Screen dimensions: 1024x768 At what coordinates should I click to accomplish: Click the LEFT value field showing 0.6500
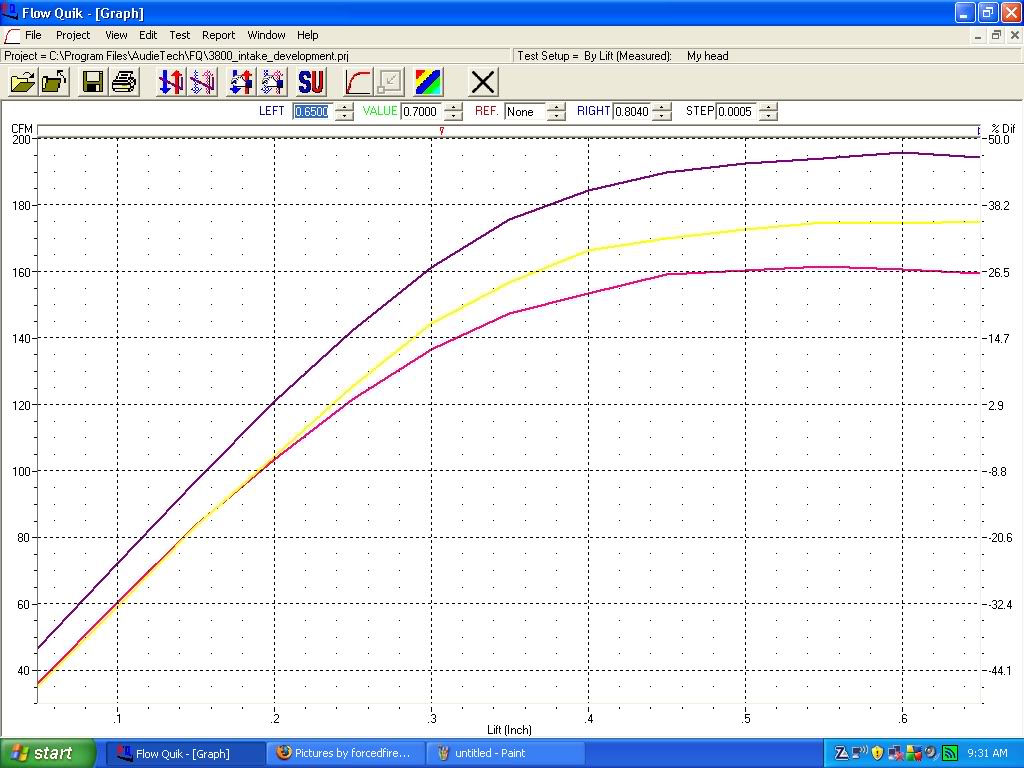click(312, 112)
